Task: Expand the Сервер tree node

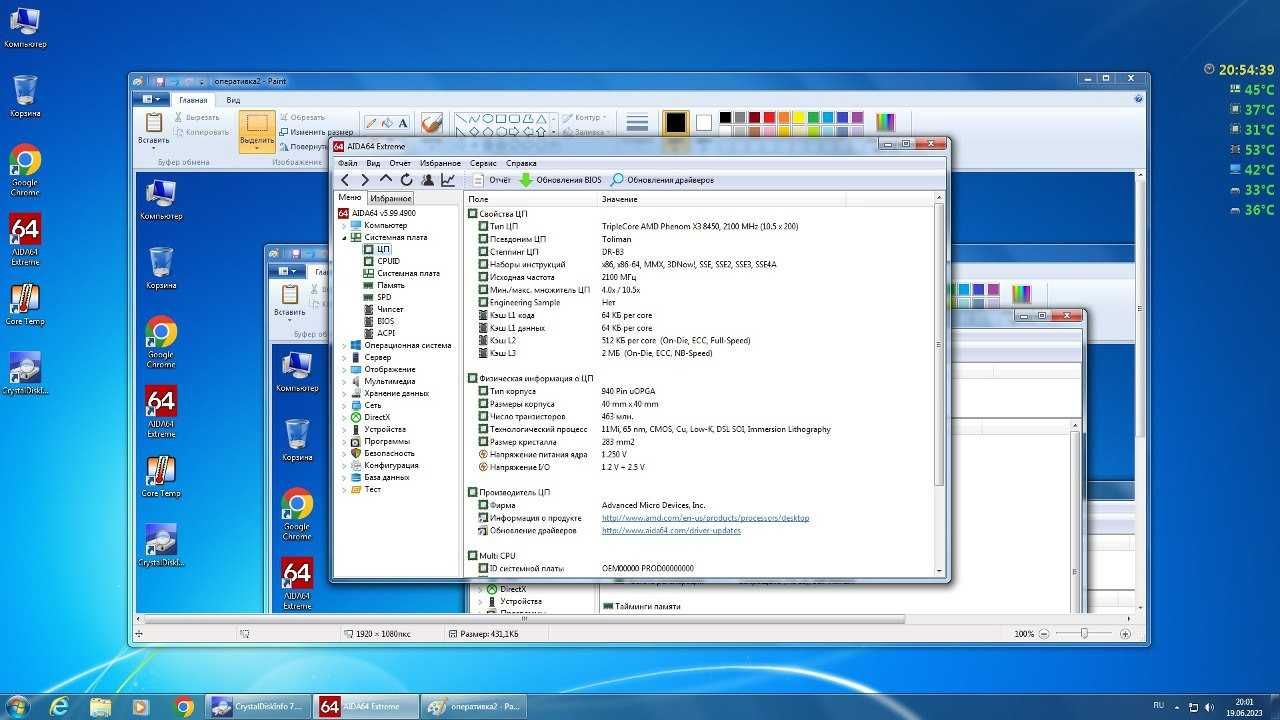Action: [x=344, y=357]
